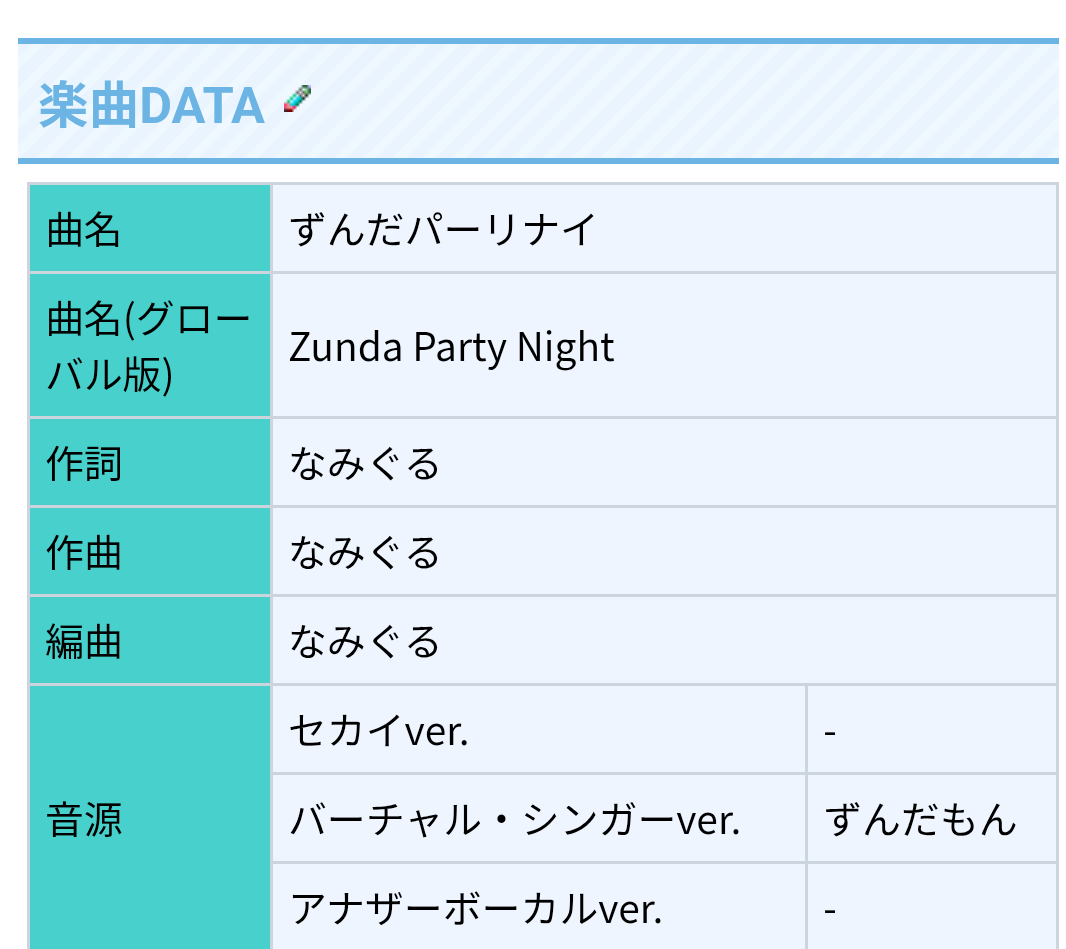Click the dash value next to セカイver.
The width and height of the screenshot is (1066, 949).
[829, 733]
